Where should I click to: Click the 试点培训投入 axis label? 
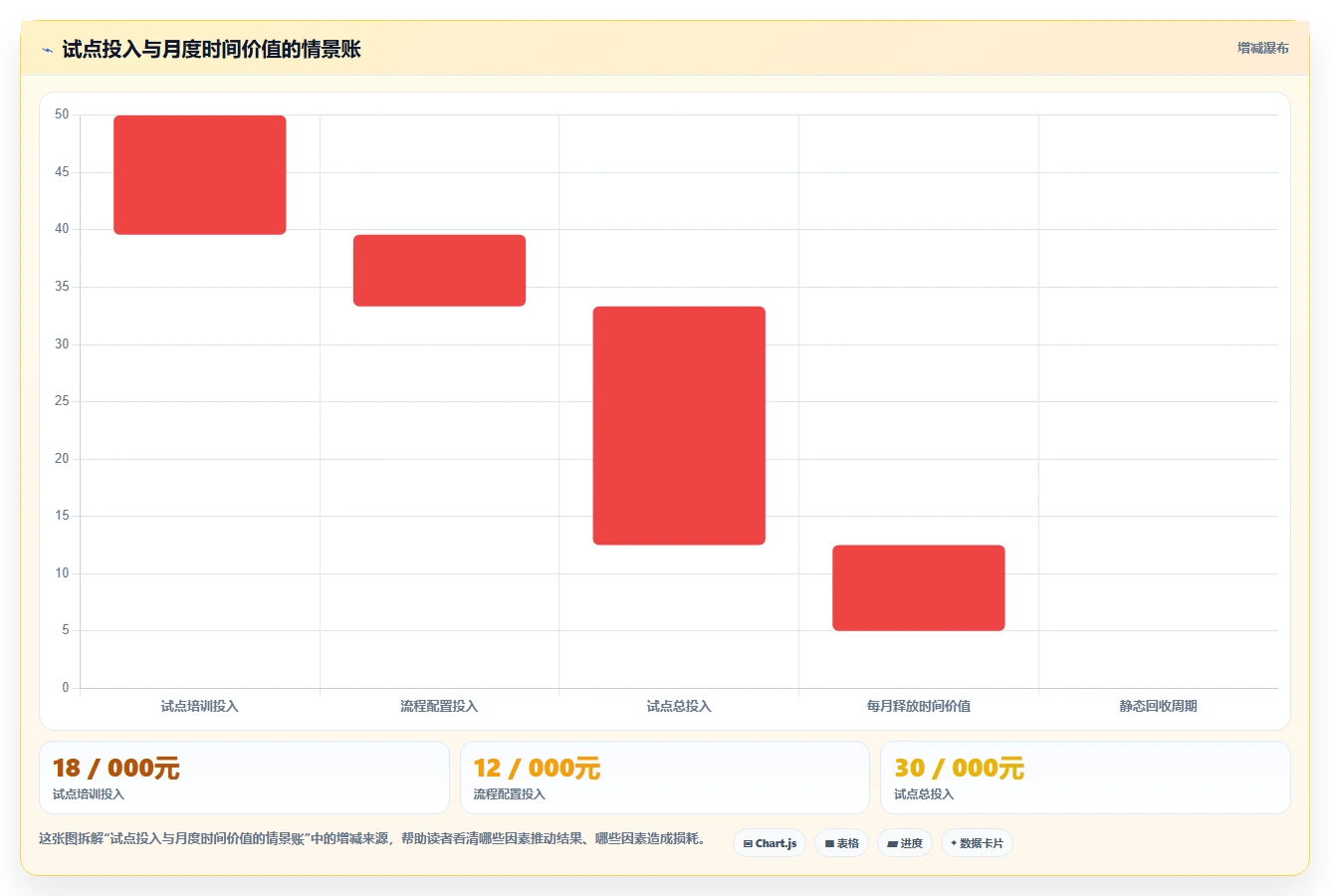[200, 706]
